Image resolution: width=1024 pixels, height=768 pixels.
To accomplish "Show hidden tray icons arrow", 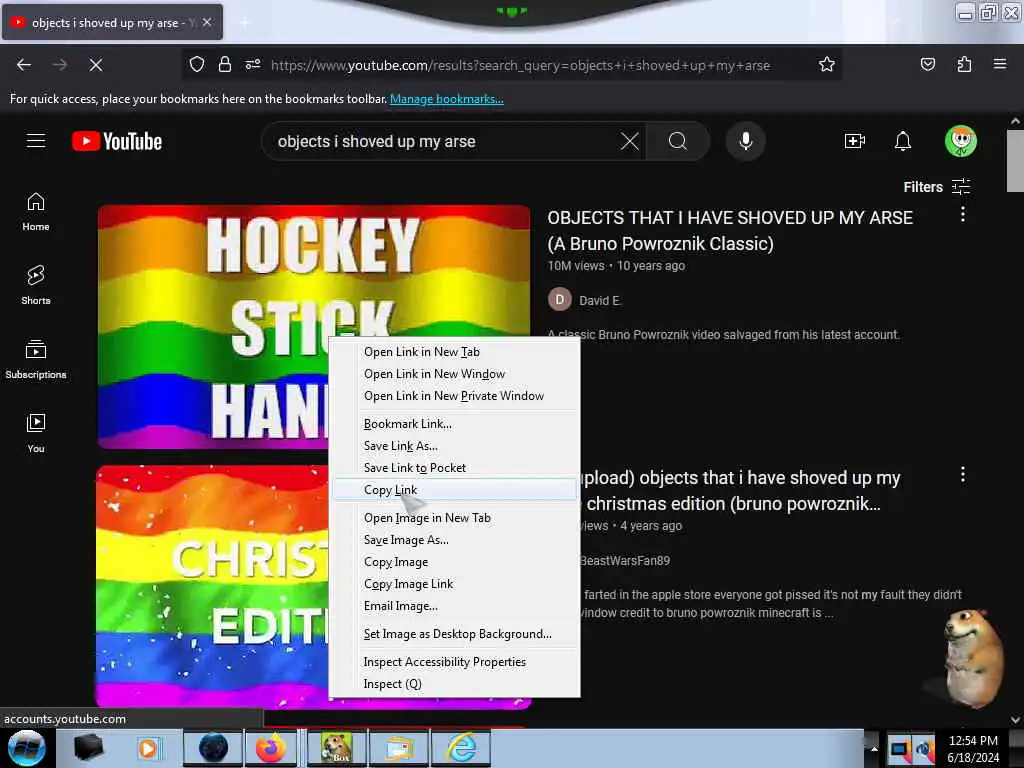I will point(874,748).
